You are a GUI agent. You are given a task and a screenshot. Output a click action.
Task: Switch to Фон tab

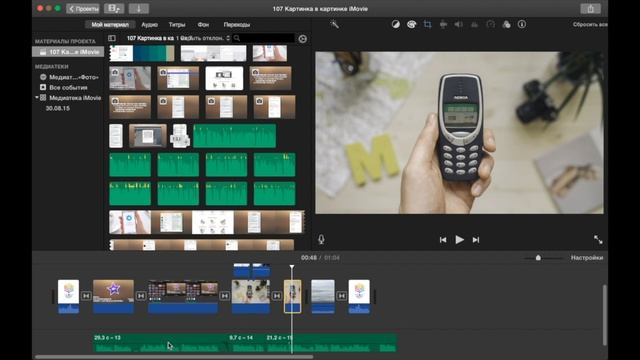pos(203,24)
